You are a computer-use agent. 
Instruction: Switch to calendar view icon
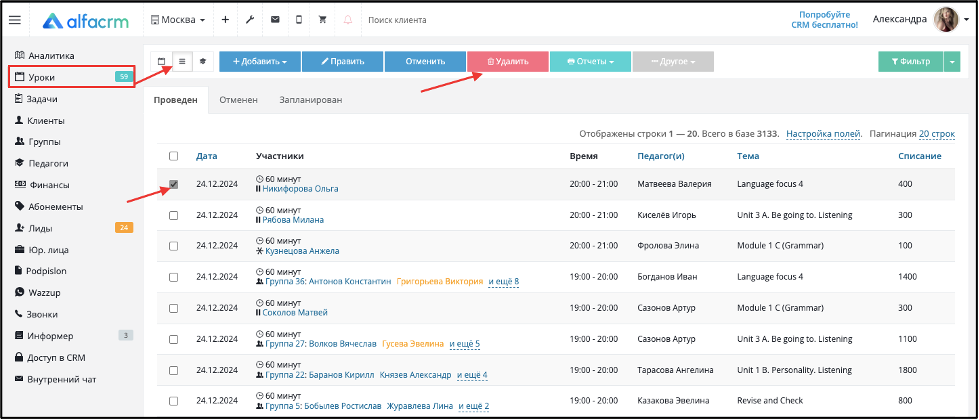tap(162, 62)
